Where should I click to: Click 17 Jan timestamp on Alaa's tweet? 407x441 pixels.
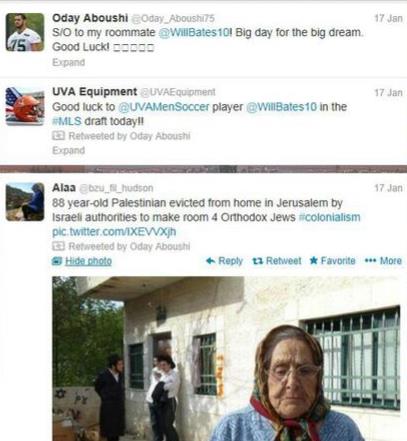388,188
